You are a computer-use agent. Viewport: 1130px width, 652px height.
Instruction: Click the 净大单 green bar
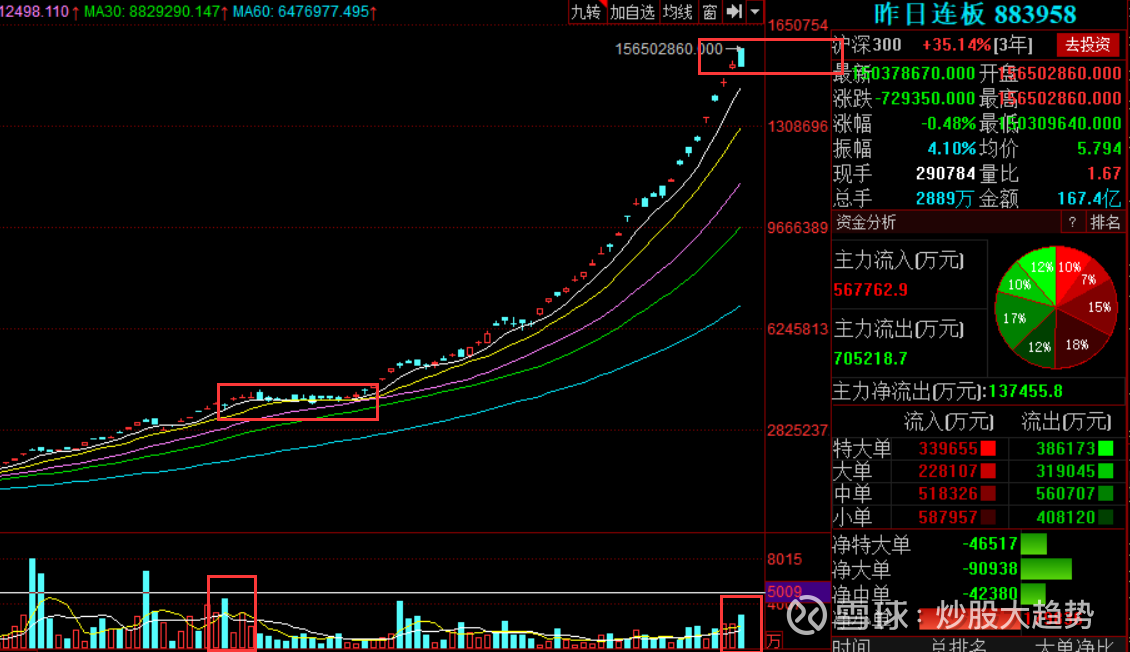[x=1045, y=569]
